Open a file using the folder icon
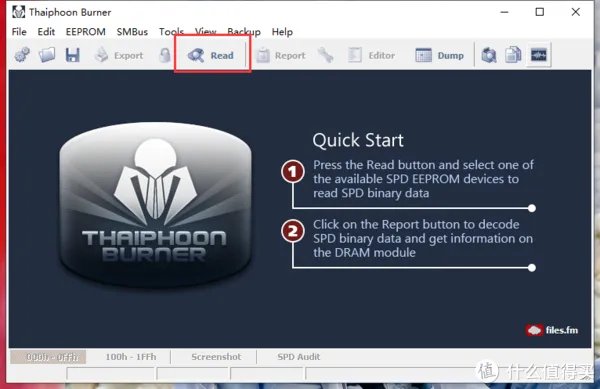The height and width of the screenshot is (389, 600). click(47, 55)
